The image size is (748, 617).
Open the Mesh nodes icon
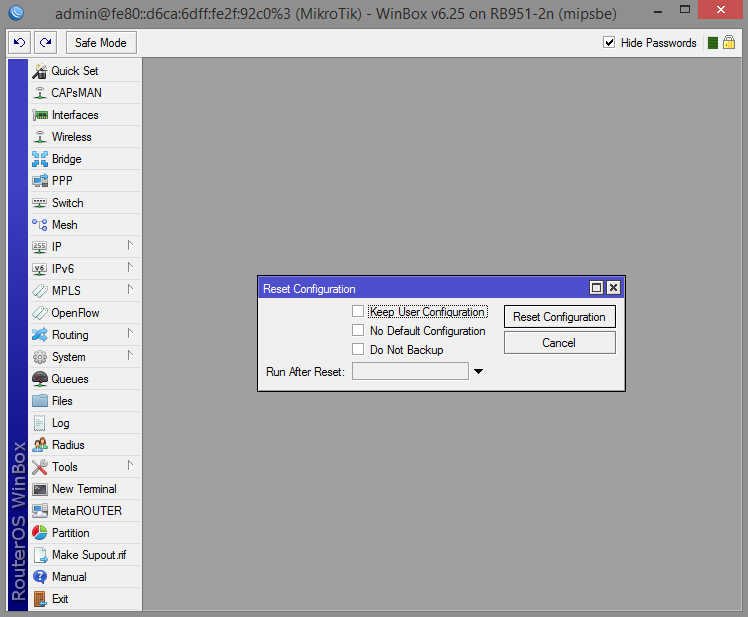[40, 225]
